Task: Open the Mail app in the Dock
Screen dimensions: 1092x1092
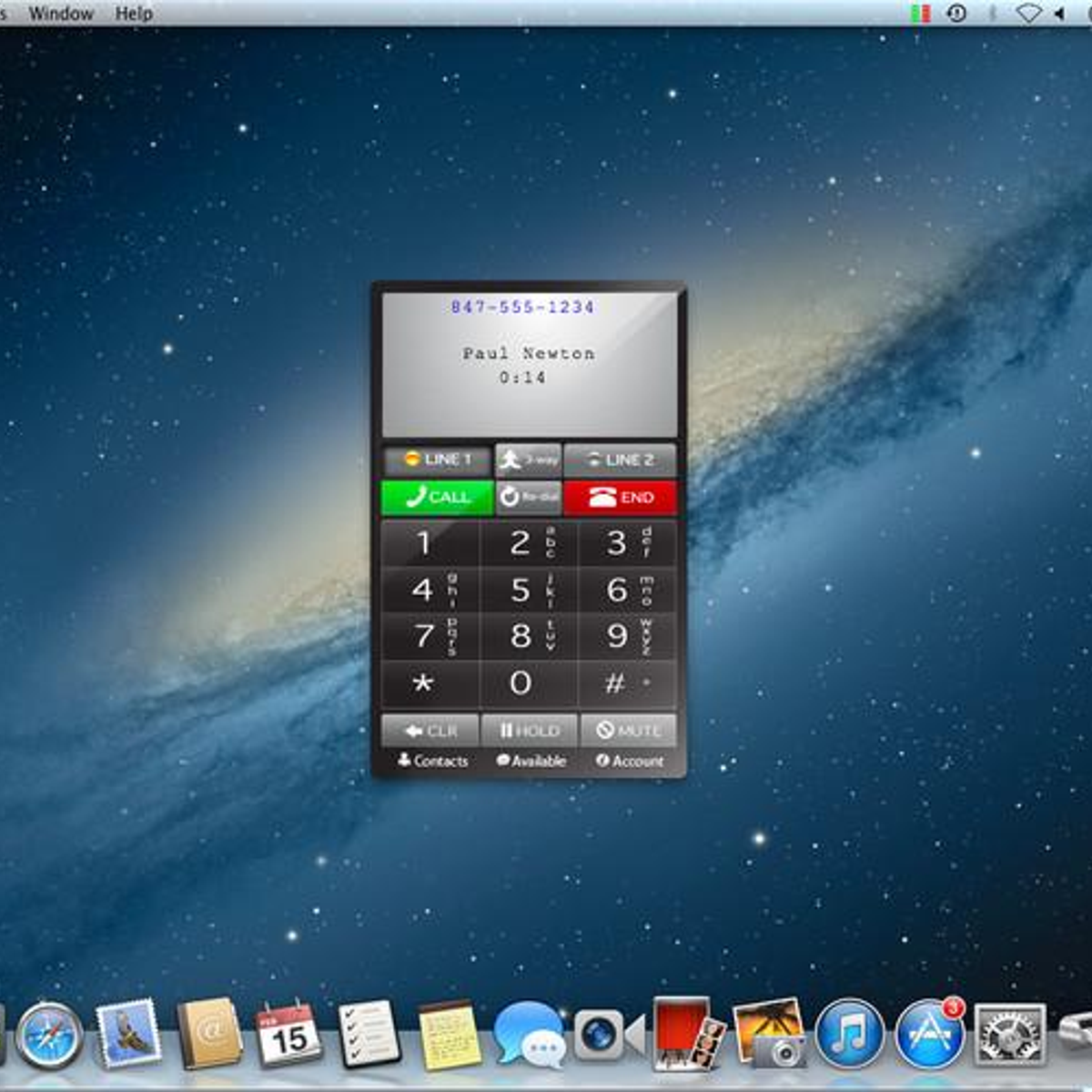Action: [x=129, y=1034]
